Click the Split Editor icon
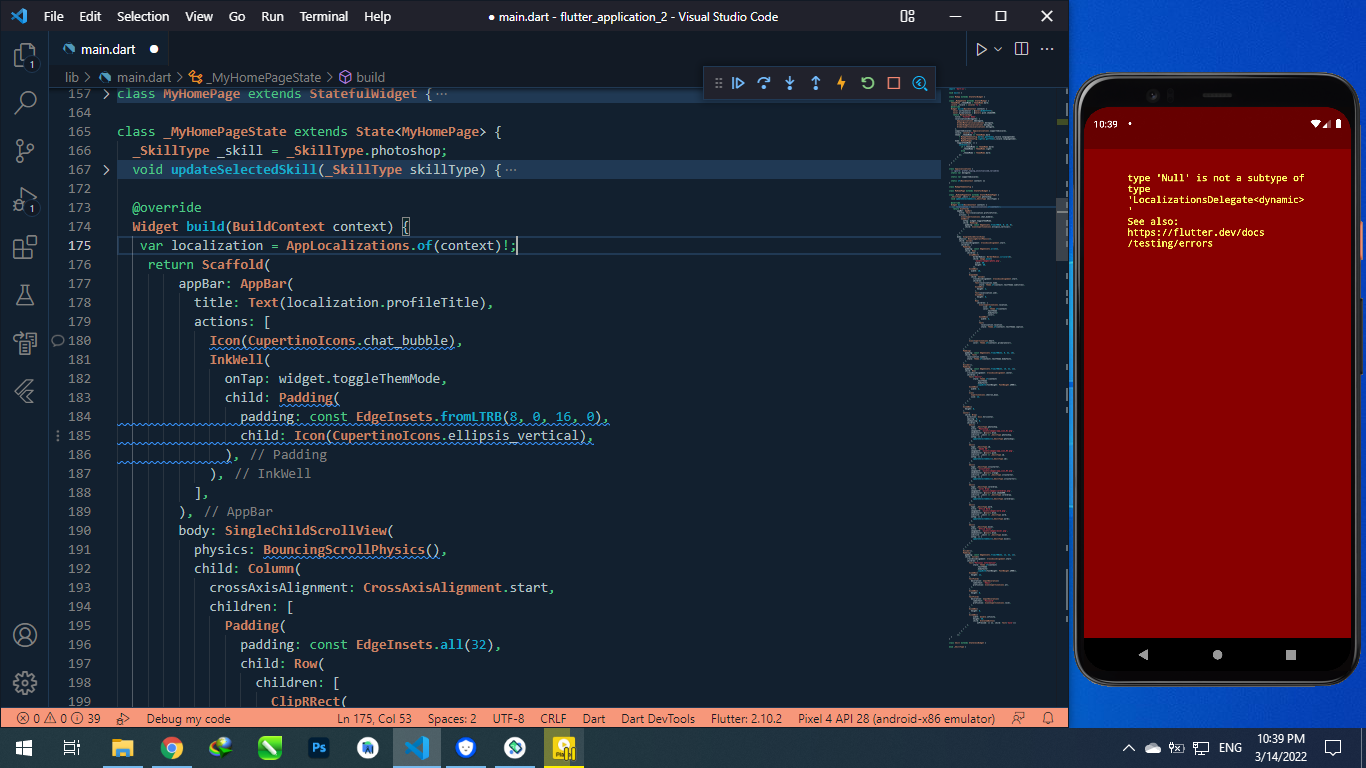The image size is (1366, 768). 1021,49
